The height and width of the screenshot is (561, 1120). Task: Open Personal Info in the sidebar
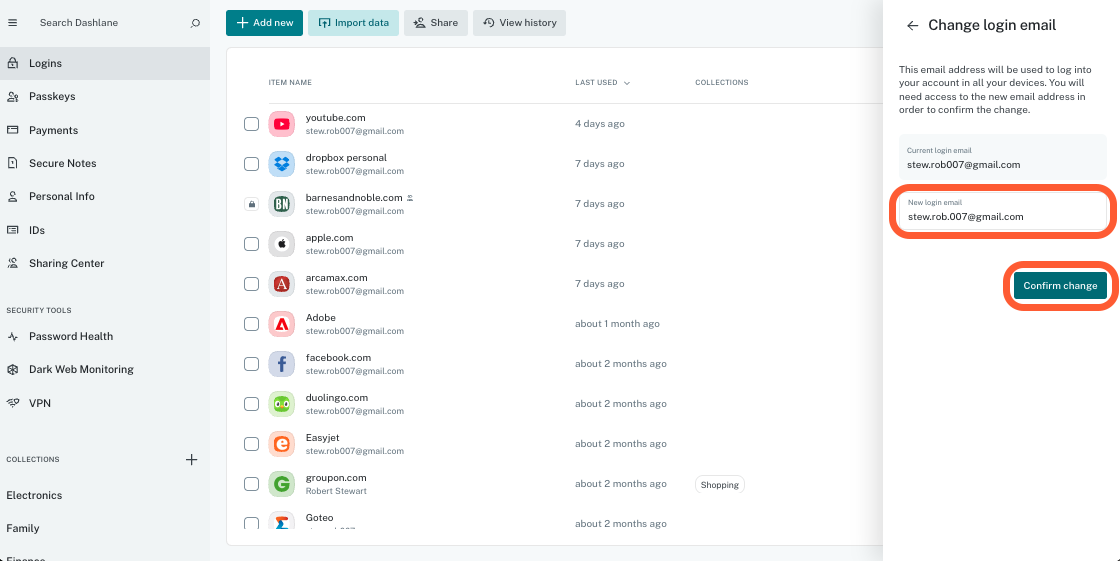[105, 196]
